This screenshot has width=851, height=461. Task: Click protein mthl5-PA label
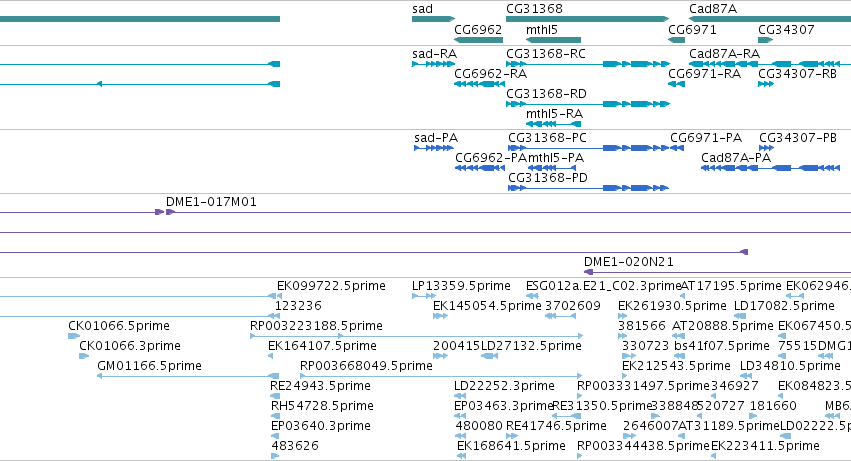click(556, 158)
